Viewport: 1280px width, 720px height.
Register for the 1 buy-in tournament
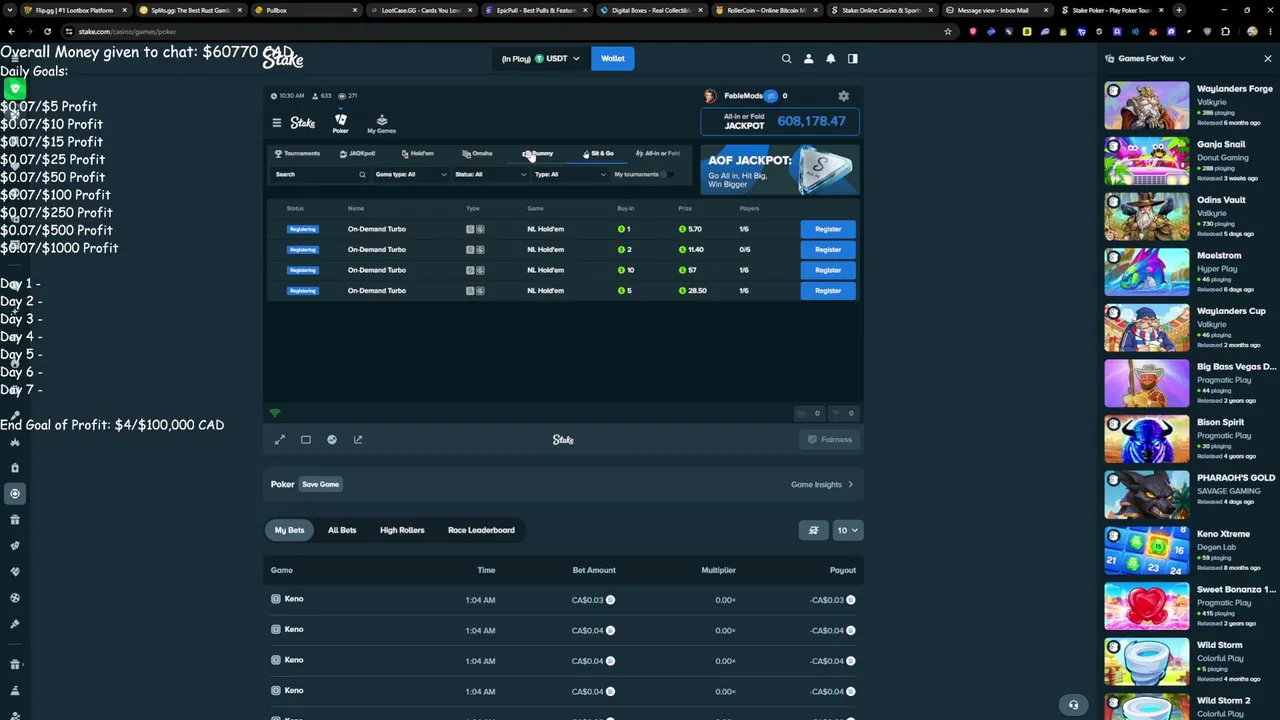point(828,229)
